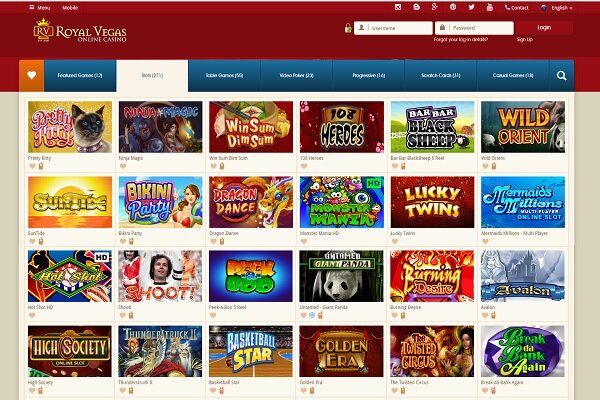The height and width of the screenshot is (400, 600).
Task: Follow the Sign Up link
Action: pos(524,39)
